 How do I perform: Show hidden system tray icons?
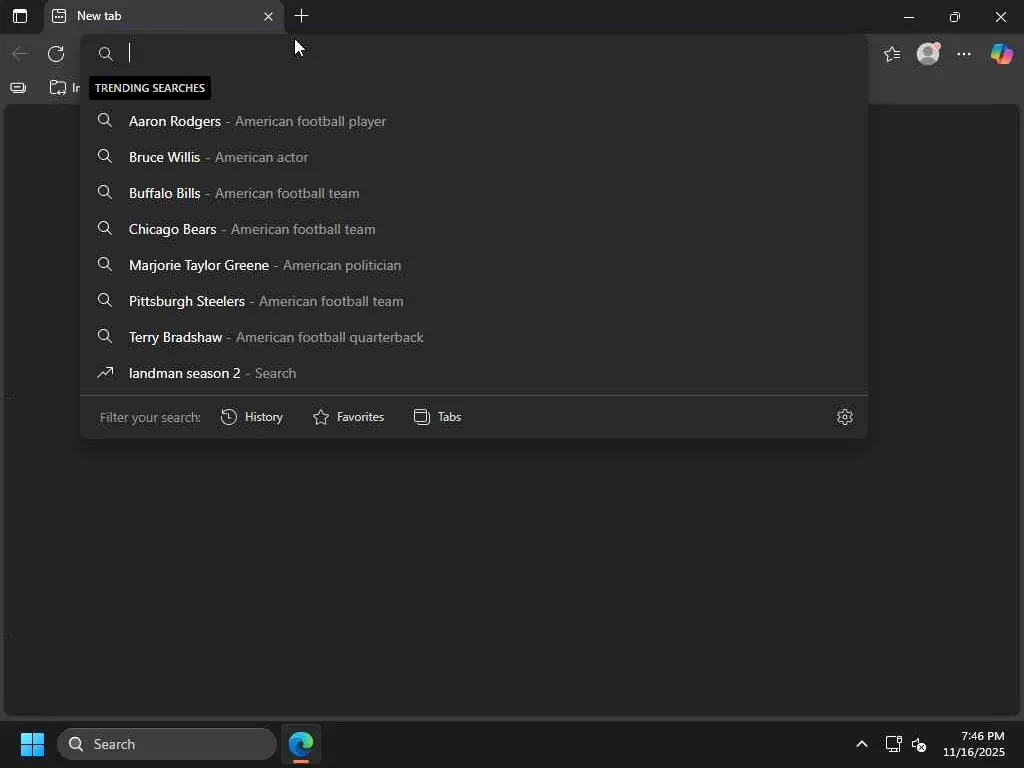tap(862, 744)
